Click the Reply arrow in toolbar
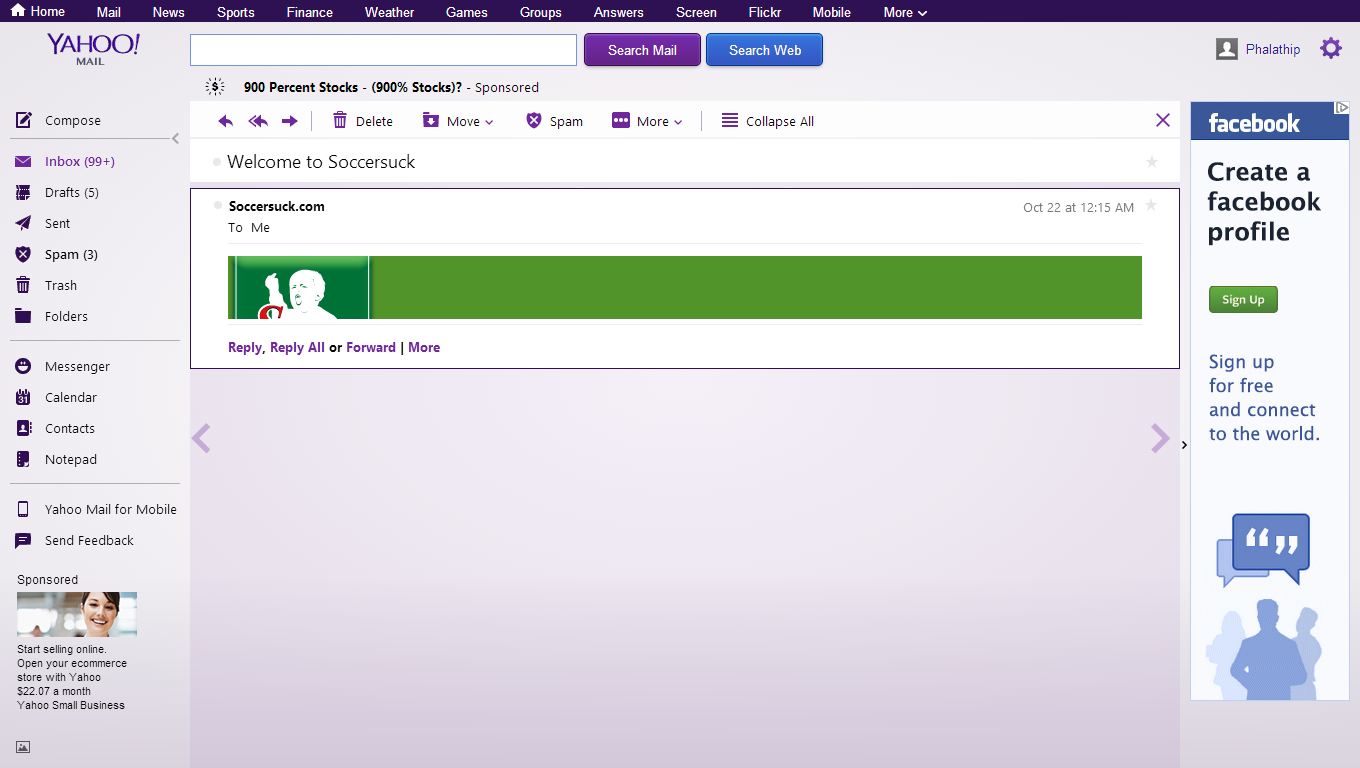Viewport: 1360px width, 768px height. [226, 121]
